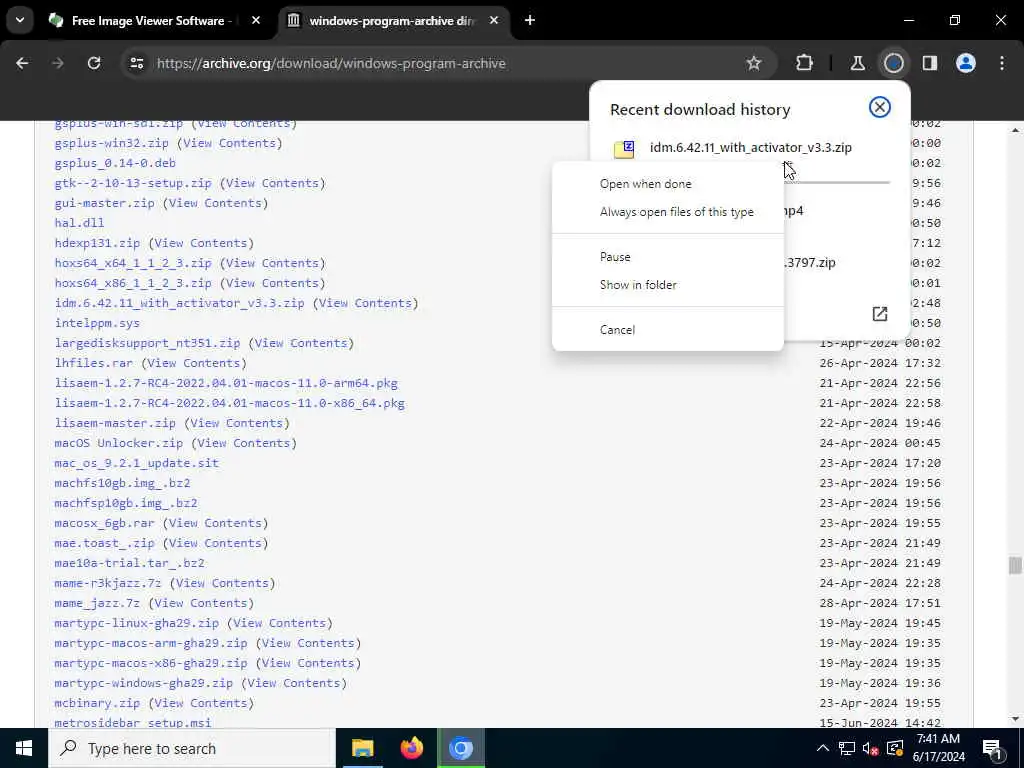This screenshot has height=768, width=1024.
Task: Open lisaem x86_64.pkg link
Action: click(230, 403)
